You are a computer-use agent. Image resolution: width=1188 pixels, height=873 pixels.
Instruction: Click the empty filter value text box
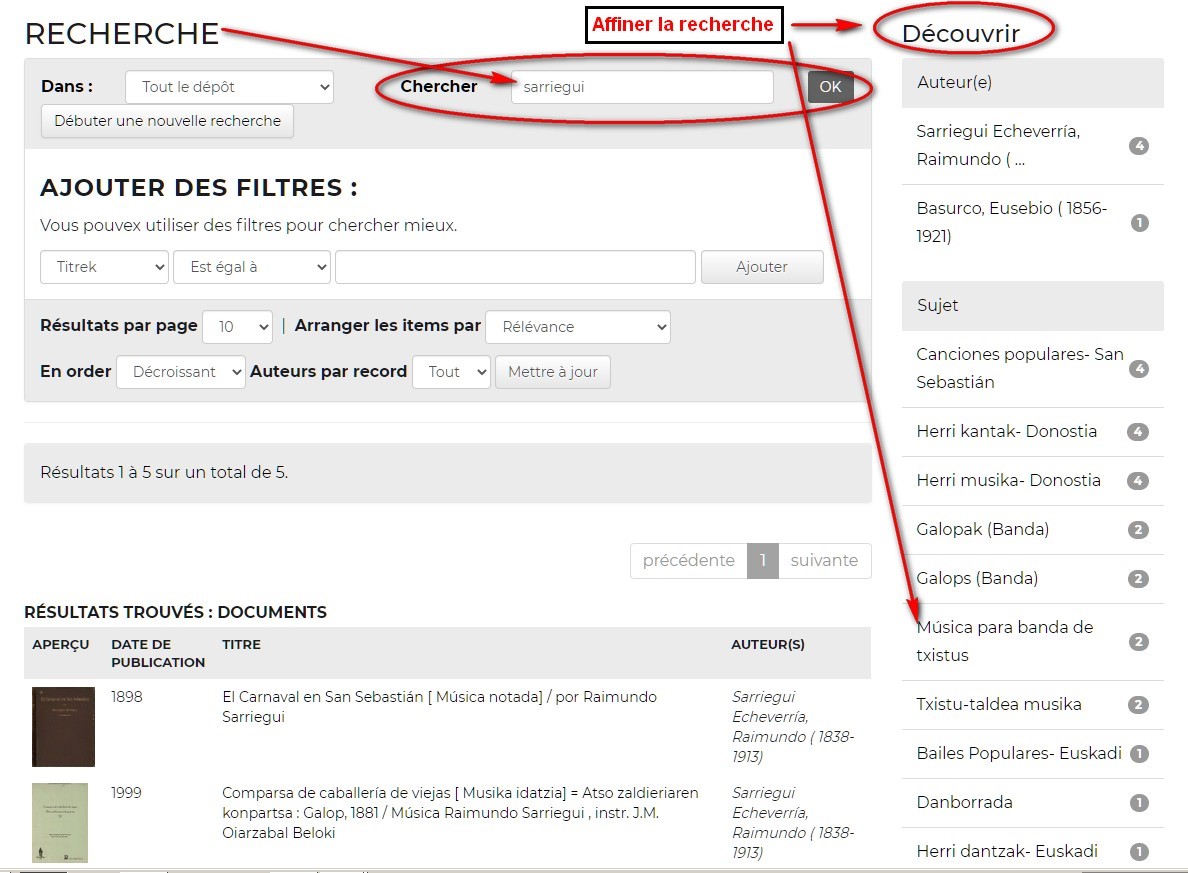tap(515, 267)
